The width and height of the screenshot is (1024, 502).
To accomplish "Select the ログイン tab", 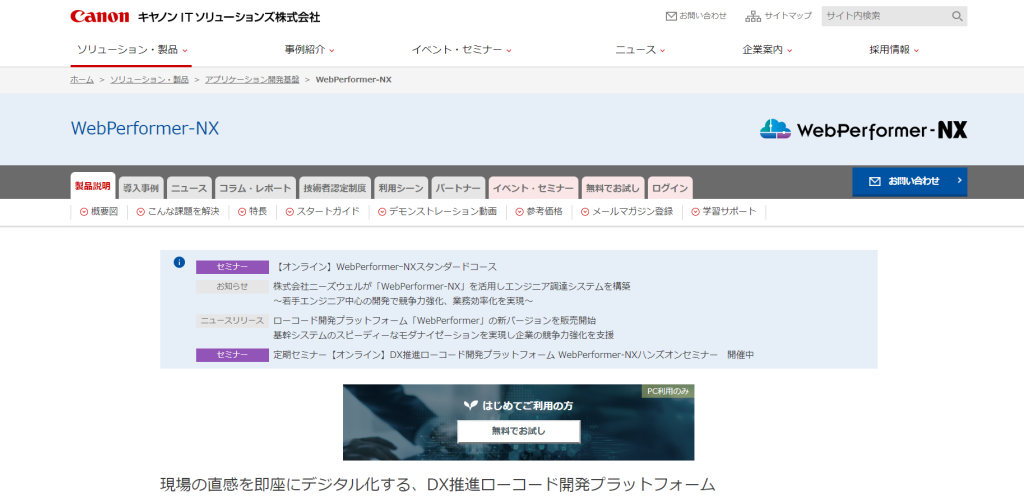I will [x=669, y=188].
